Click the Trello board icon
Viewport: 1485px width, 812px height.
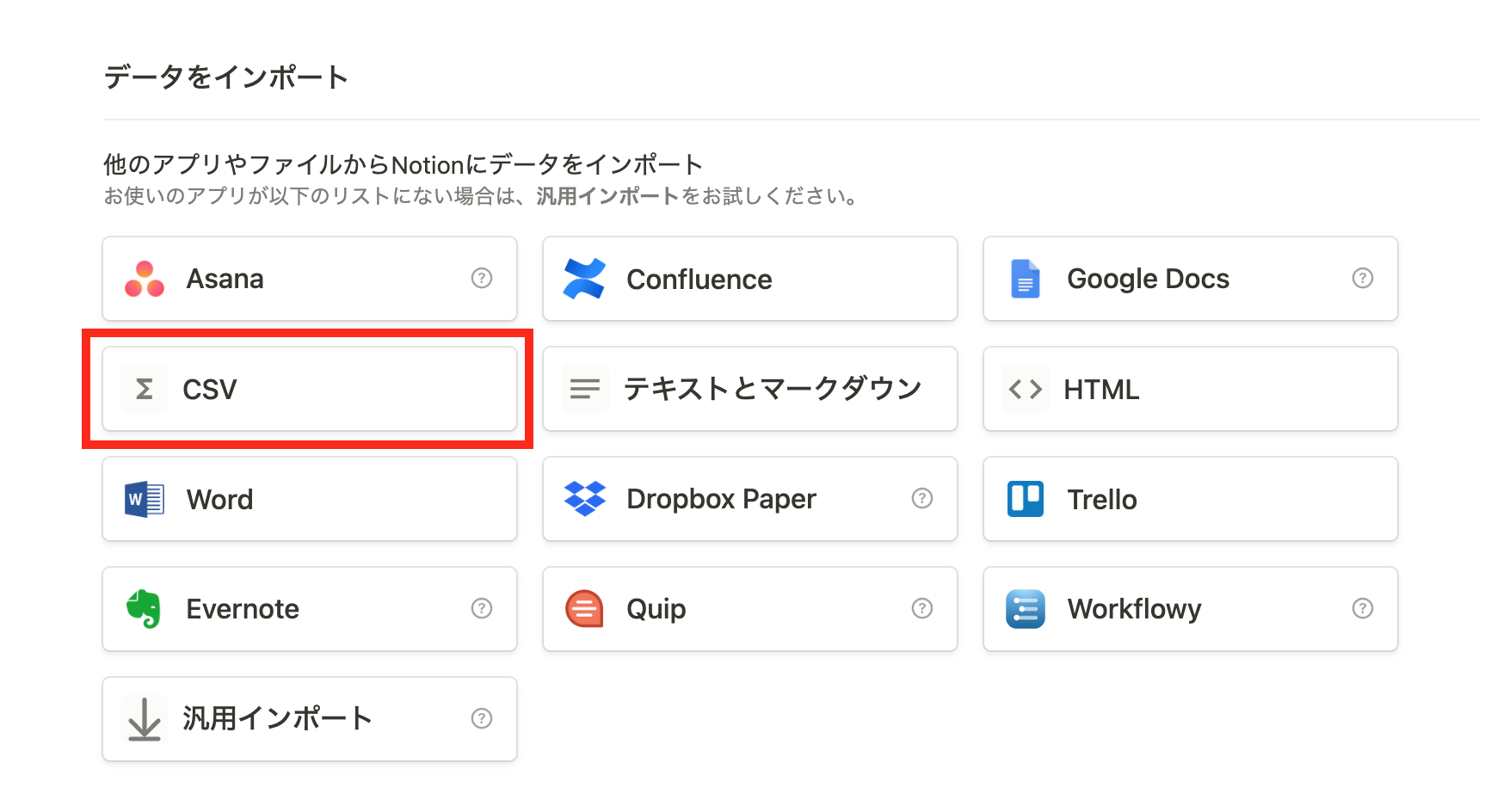[1026, 499]
